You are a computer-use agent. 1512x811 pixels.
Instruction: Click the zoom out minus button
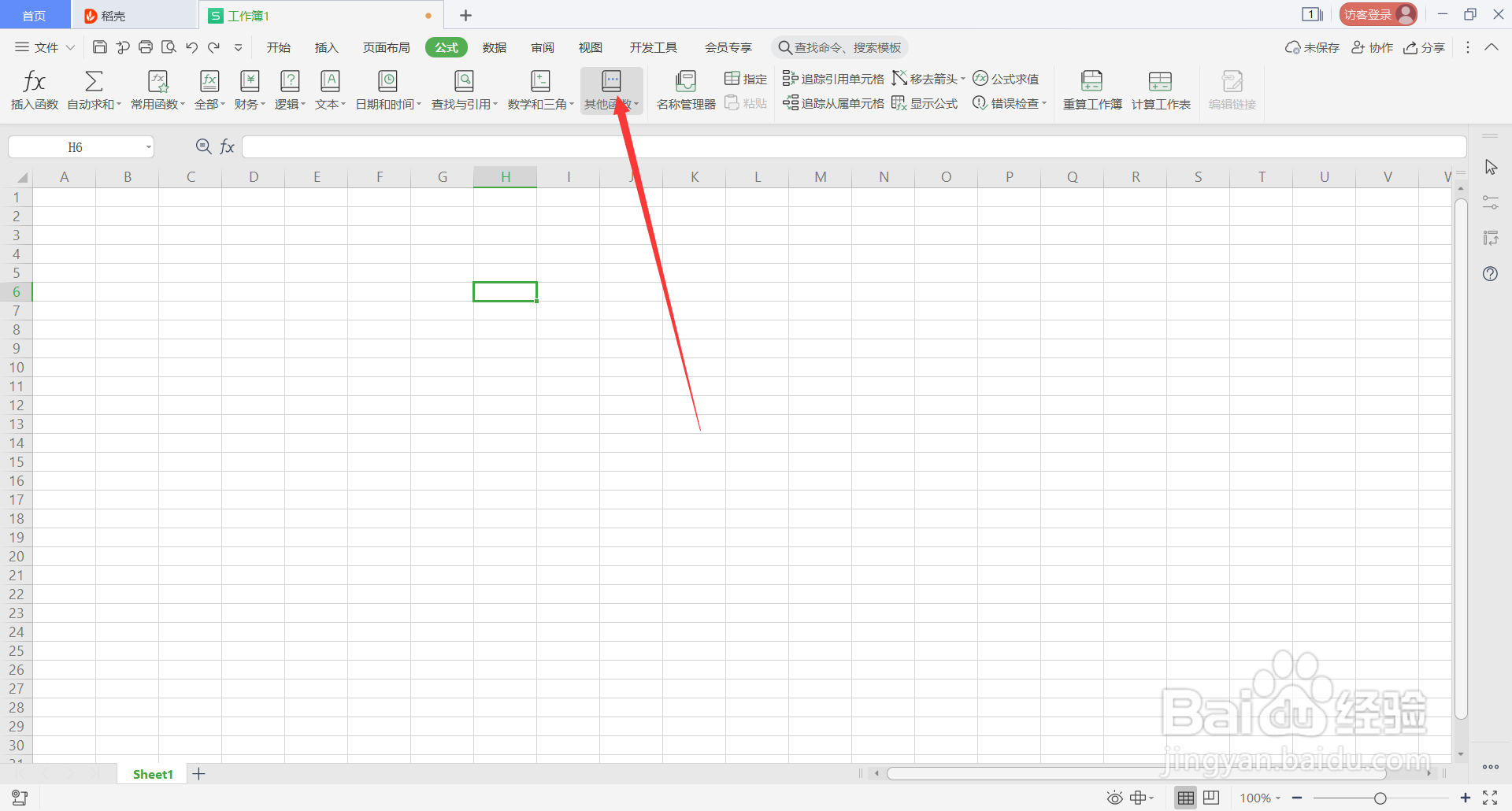click(1297, 798)
